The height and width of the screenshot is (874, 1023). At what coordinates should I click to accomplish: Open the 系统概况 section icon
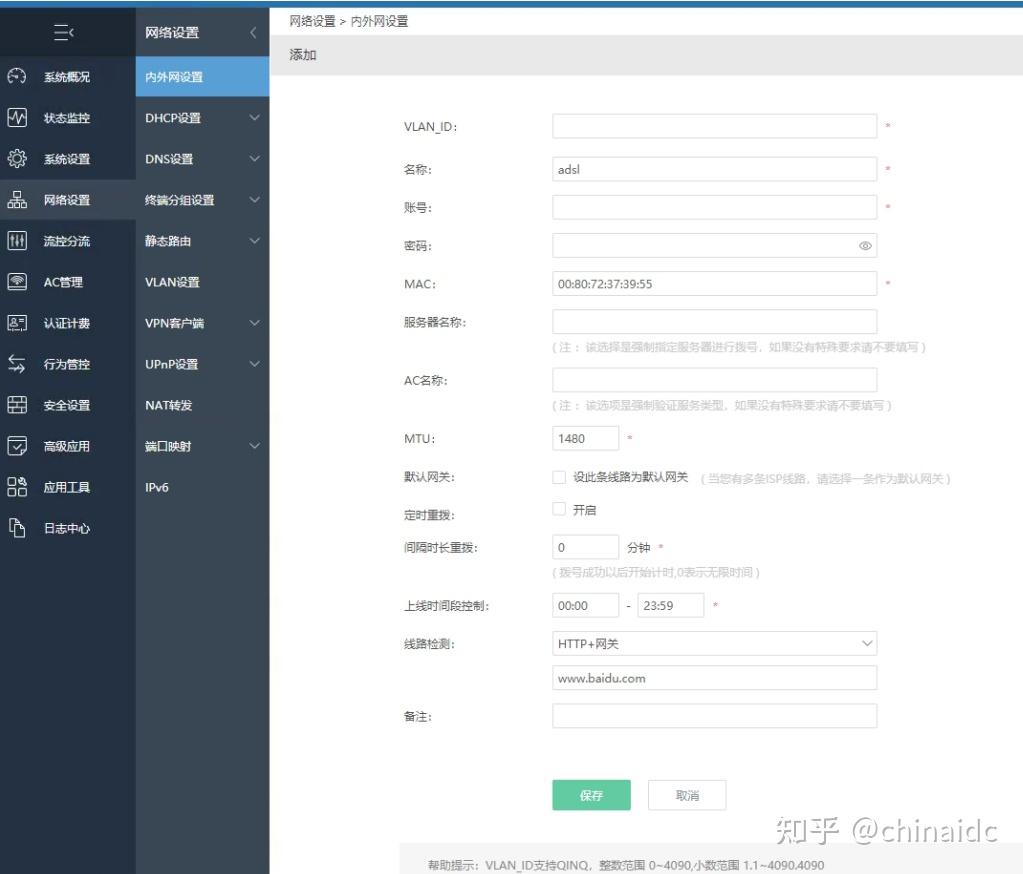coord(15,75)
